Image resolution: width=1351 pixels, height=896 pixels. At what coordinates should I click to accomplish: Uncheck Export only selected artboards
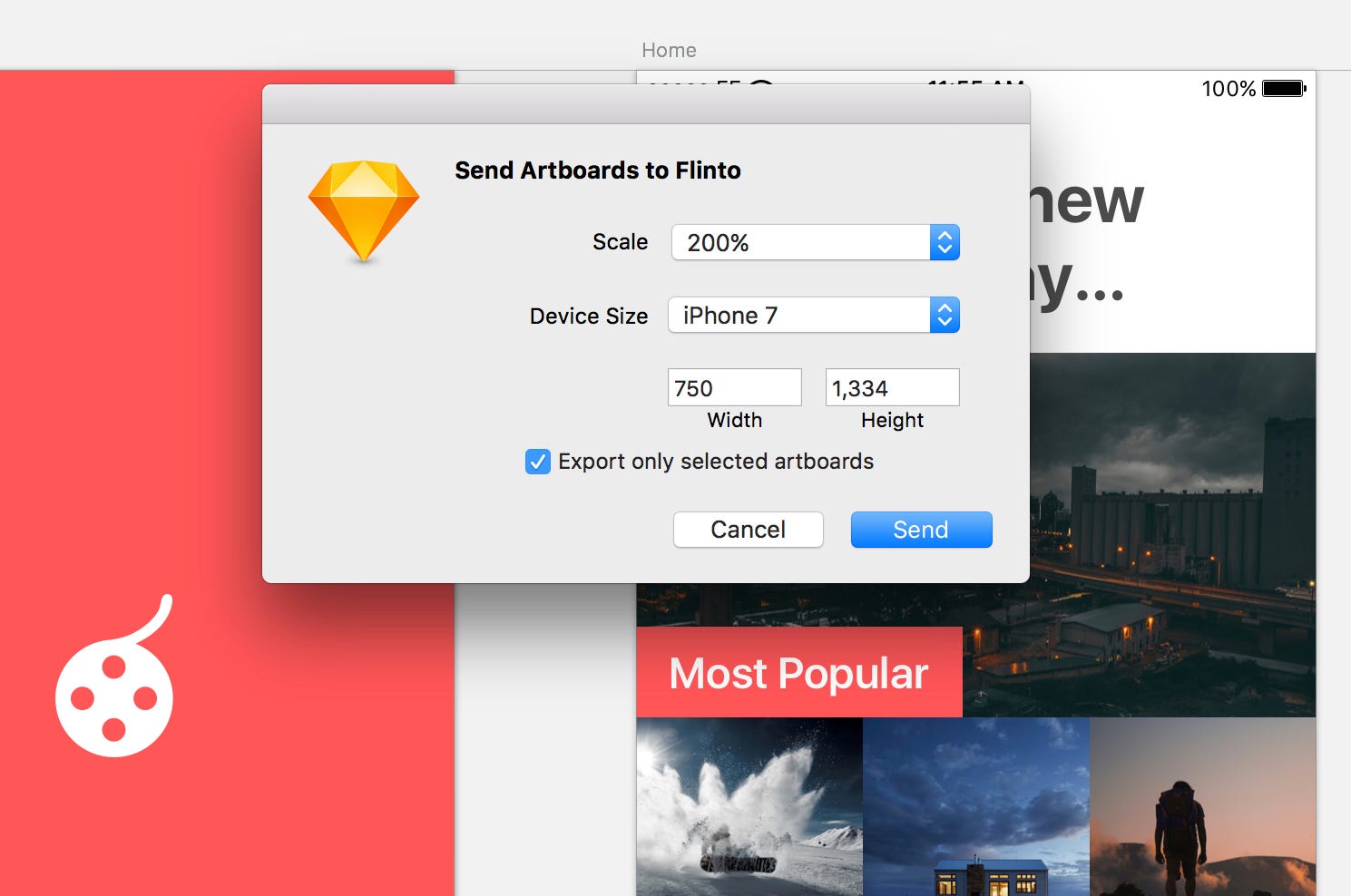538,462
